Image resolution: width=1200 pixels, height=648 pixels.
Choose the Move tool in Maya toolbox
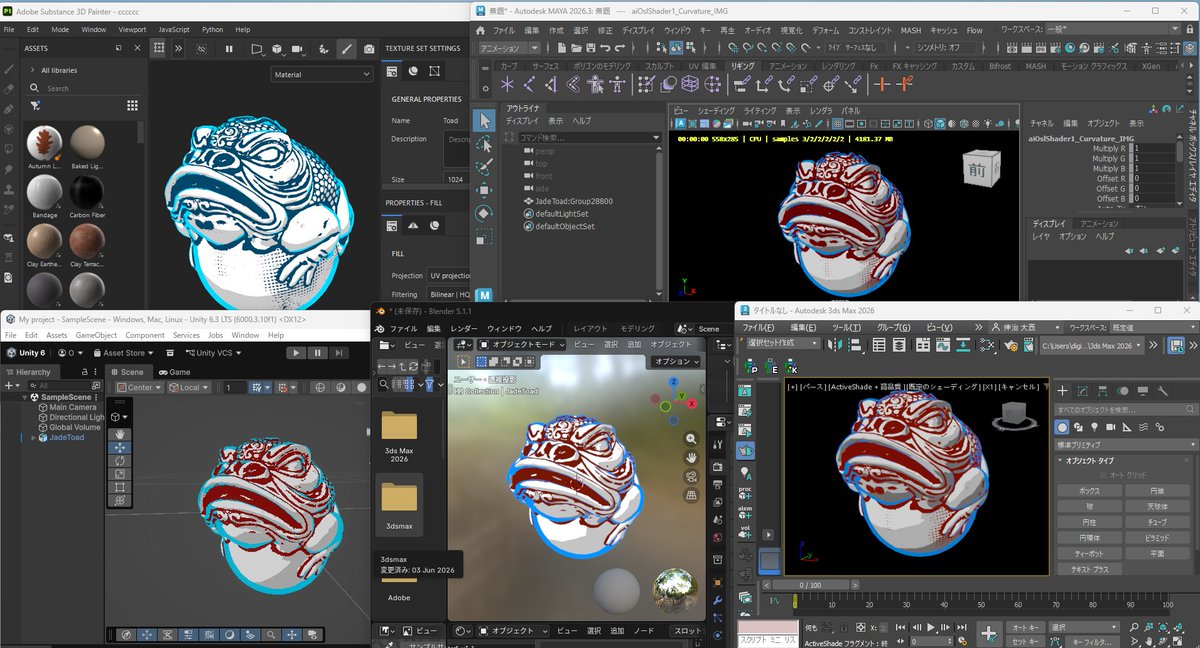click(x=484, y=190)
